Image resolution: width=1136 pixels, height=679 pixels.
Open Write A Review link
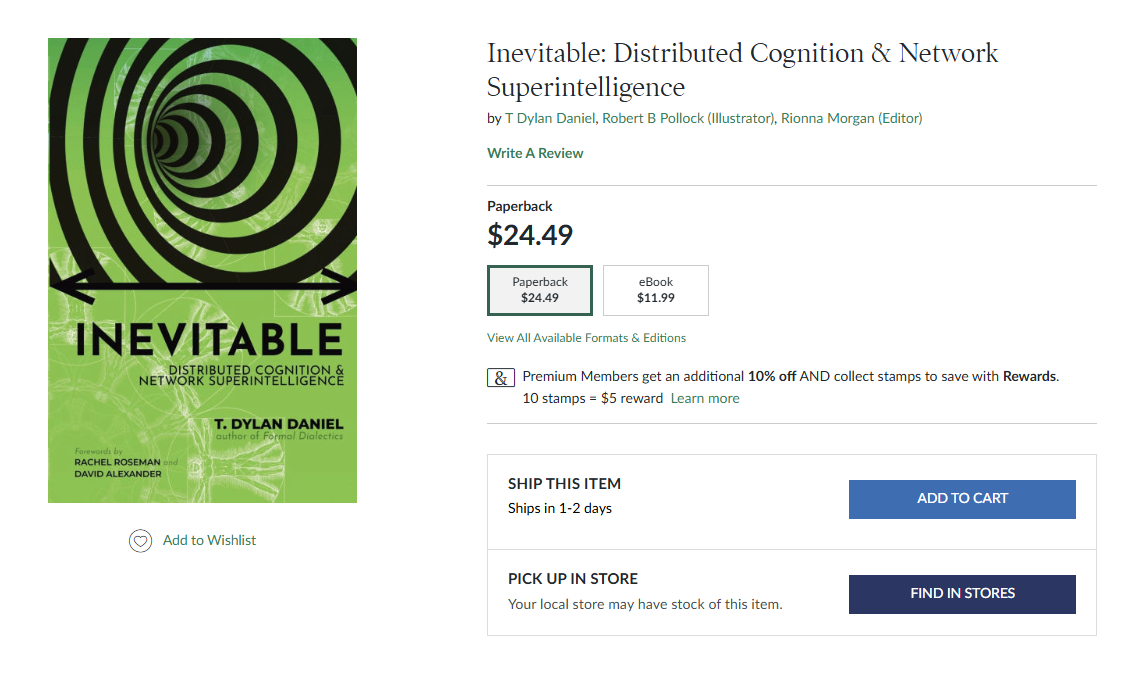click(x=535, y=153)
